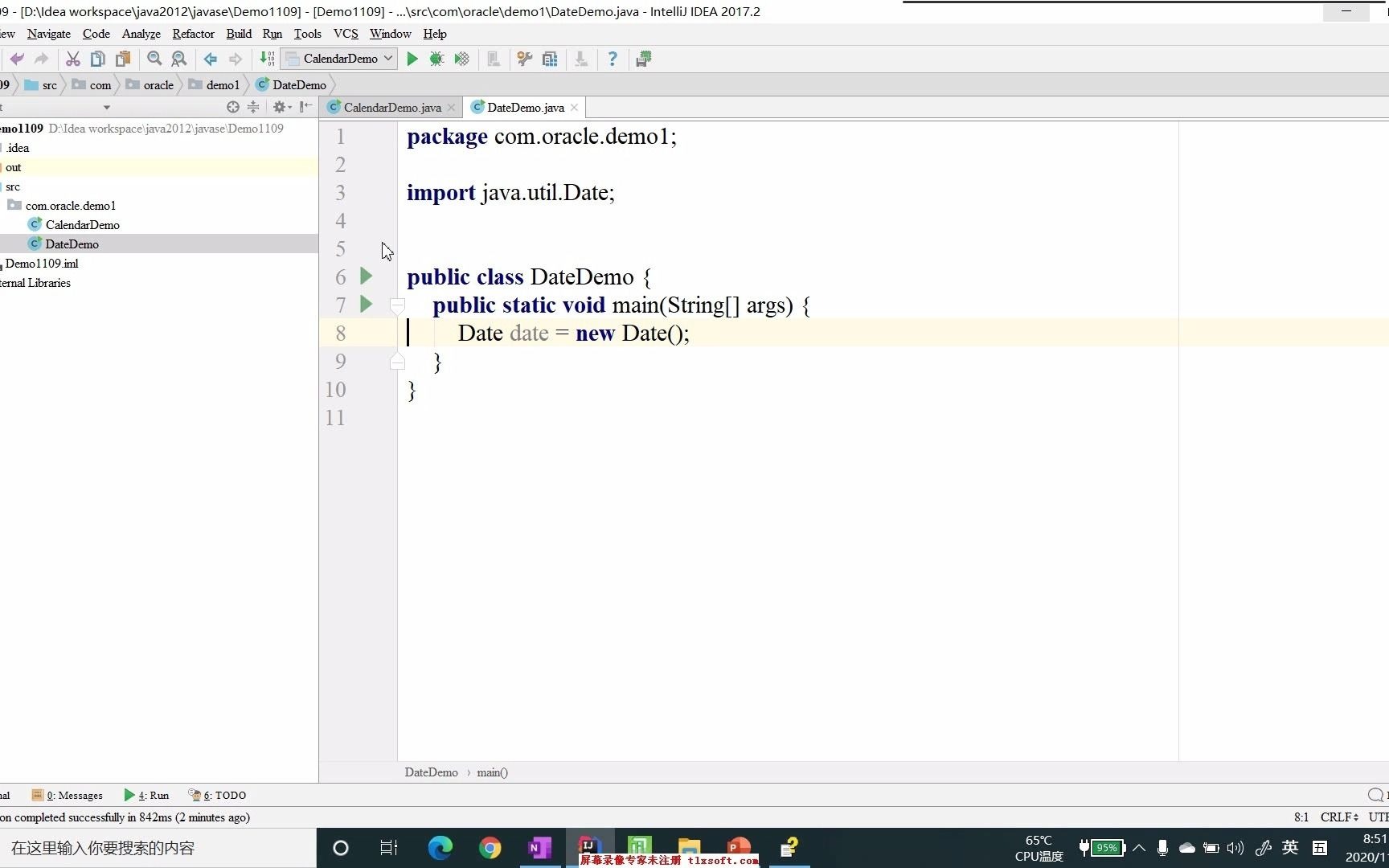Close the DateDemo.java tab

(574, 108)
